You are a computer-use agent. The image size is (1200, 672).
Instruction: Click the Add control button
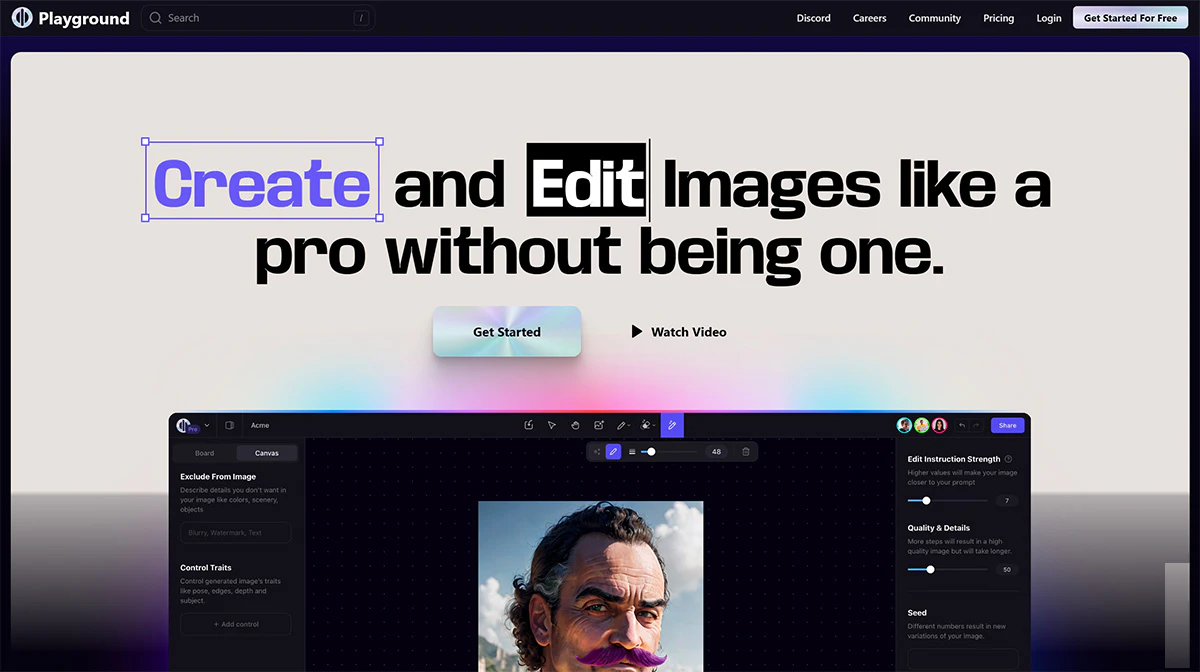click(x=236, y=624)
